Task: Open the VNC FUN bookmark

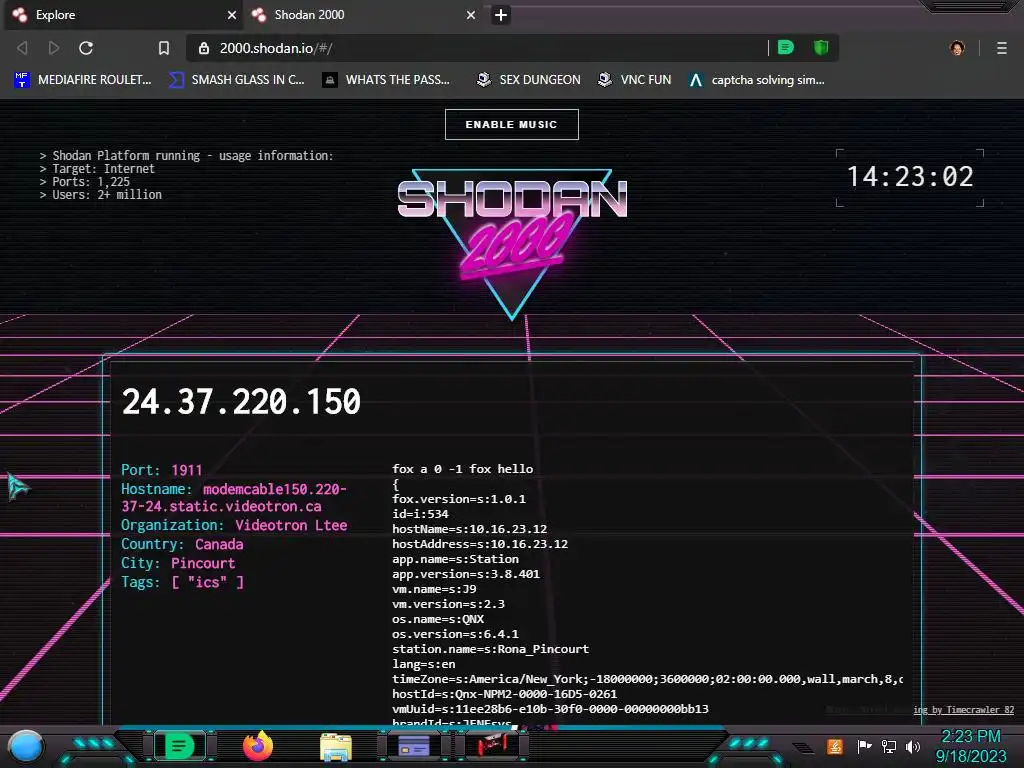Action: [x=634, y=80]
